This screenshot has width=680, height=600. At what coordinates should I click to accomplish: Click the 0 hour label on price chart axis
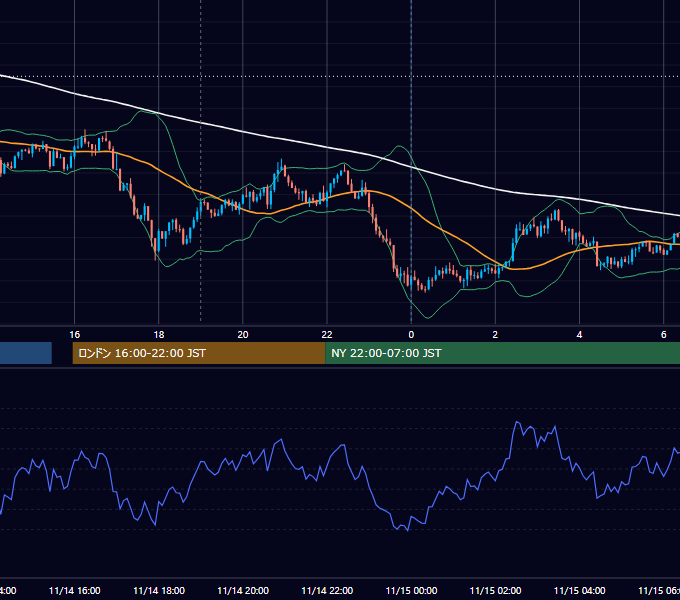(x=411, y=335)
